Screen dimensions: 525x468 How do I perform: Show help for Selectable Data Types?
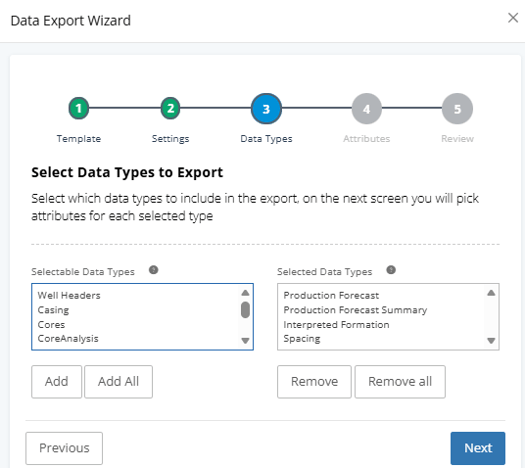[x=154, y=270]
